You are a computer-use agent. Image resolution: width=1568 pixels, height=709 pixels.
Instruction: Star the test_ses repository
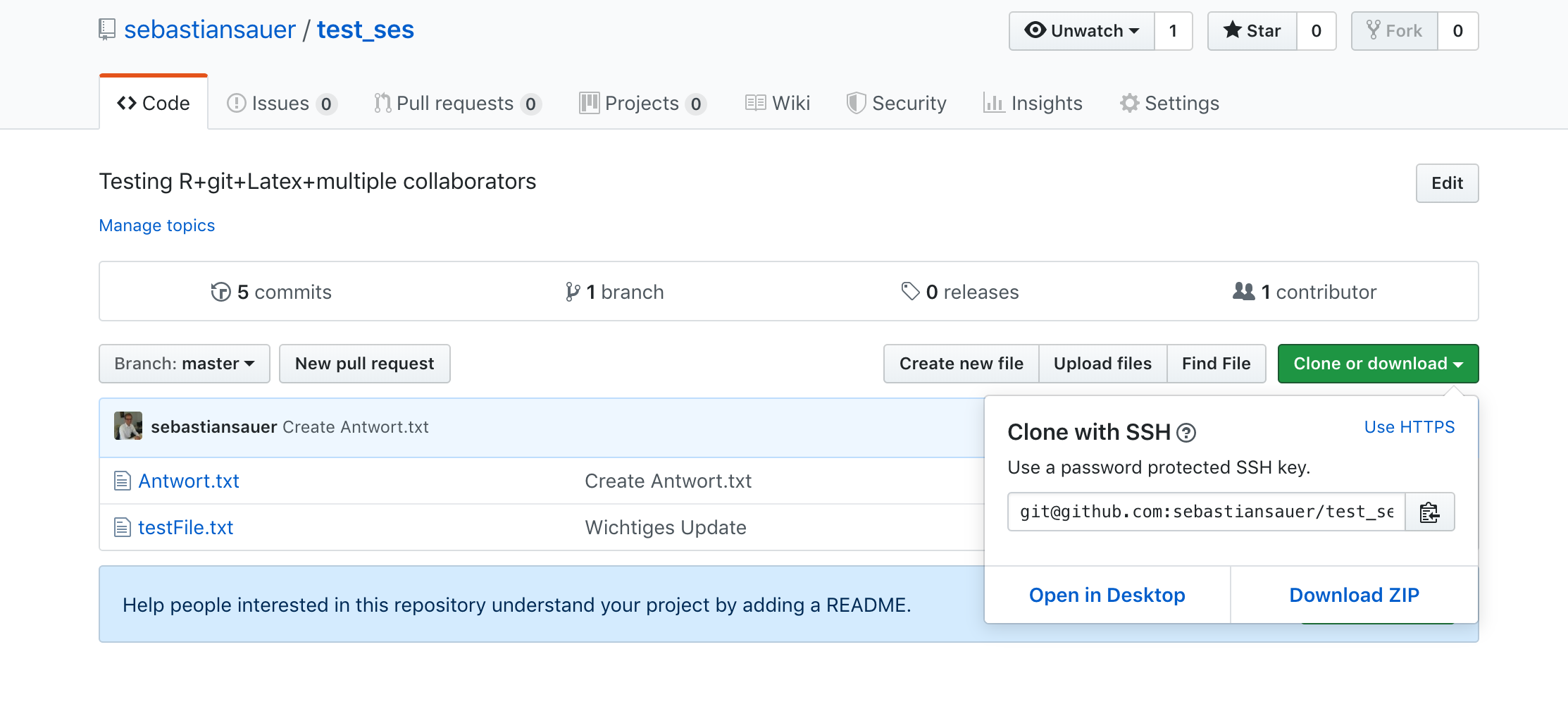(x=1252, y=31)
